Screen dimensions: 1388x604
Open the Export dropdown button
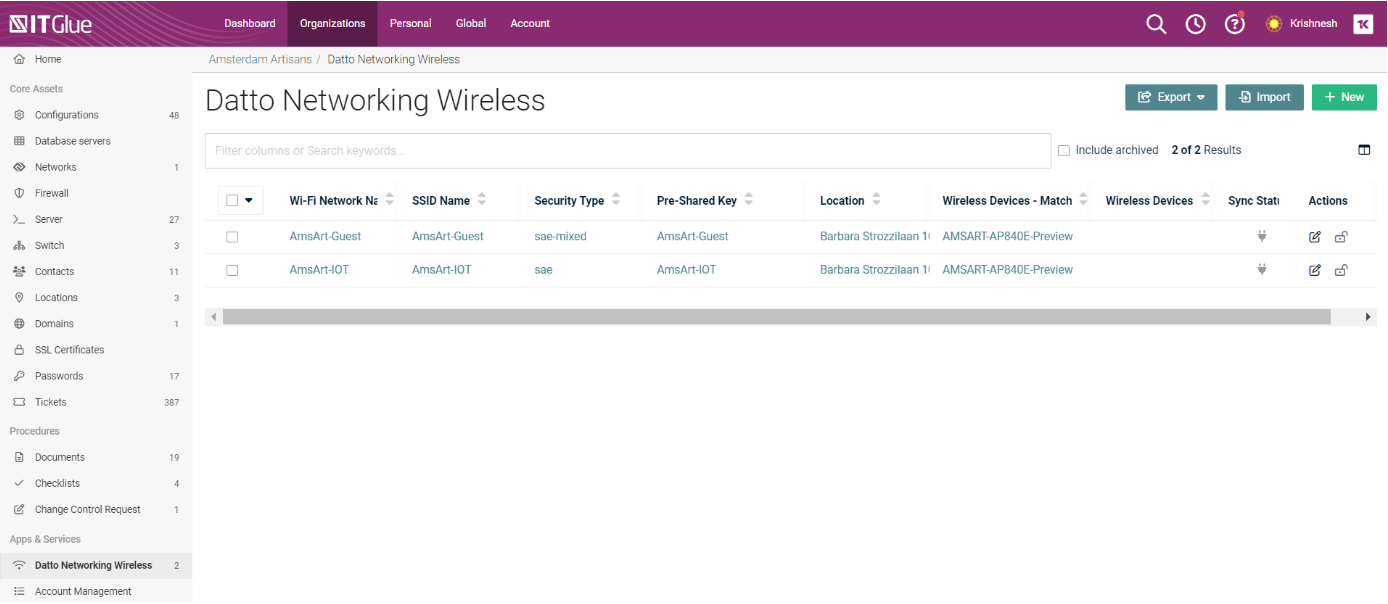pos(1171,97)
